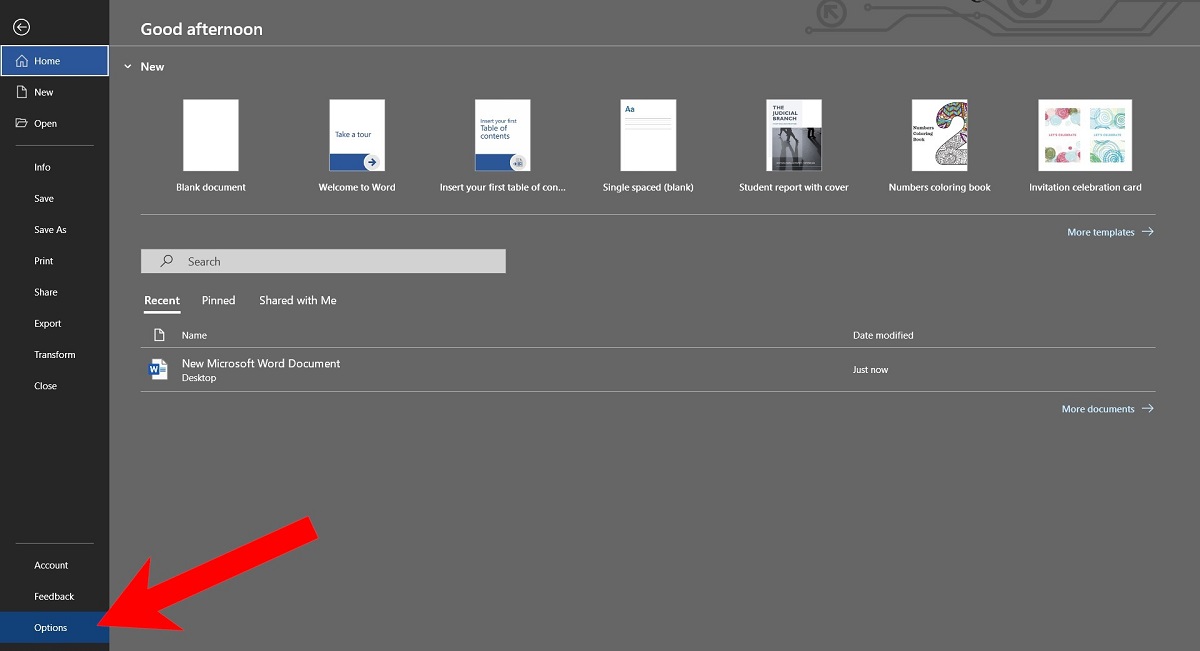
Task: Open the Welcome to Word tour template
Action: (x=356, y=135)
